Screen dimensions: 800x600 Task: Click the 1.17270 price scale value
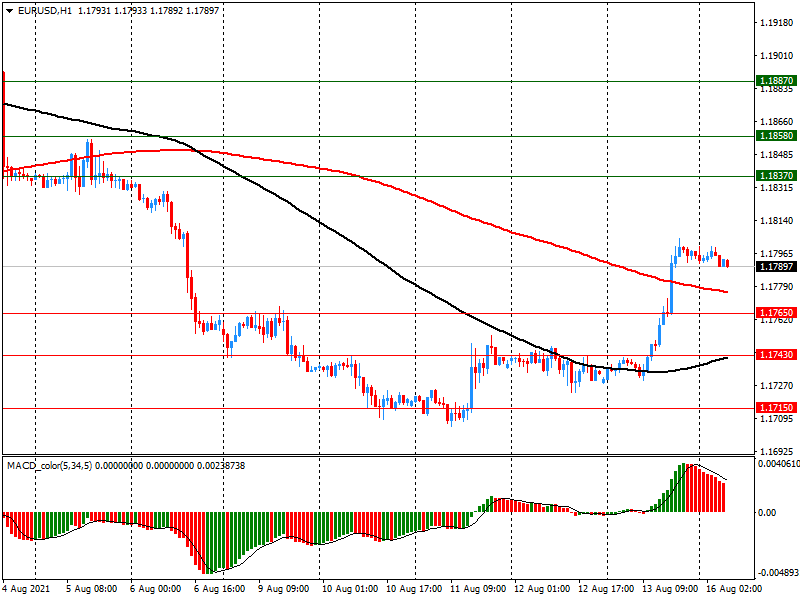click(x=777, y=385)
